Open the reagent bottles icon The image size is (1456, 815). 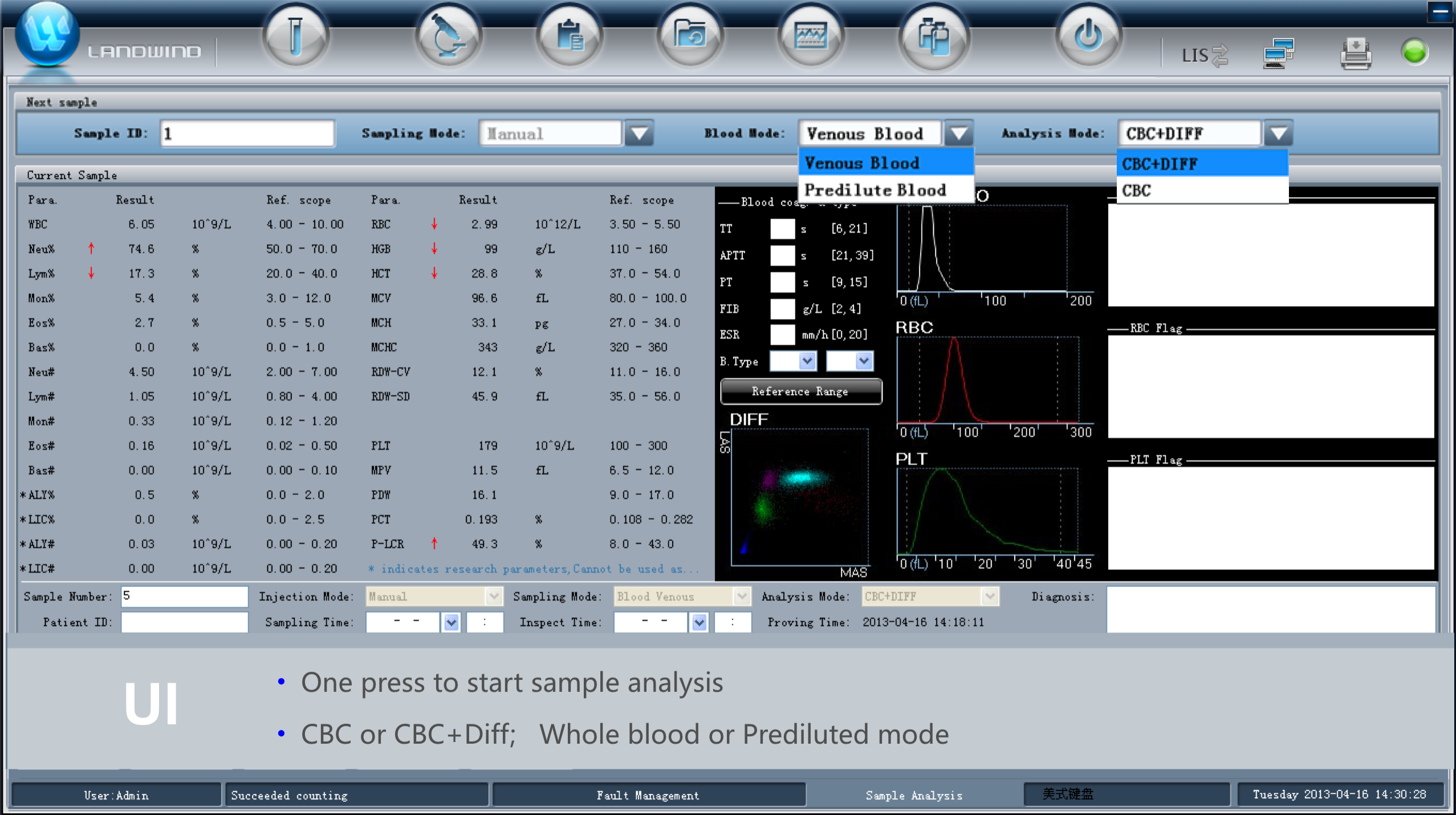pyautogui.click(x=933, y=38)
